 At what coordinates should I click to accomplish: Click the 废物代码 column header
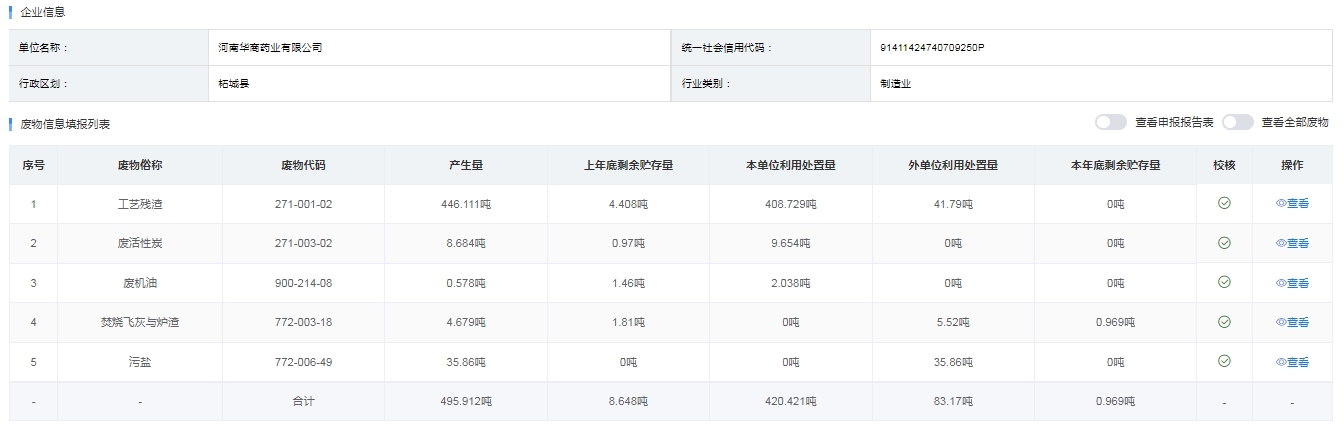303,165
